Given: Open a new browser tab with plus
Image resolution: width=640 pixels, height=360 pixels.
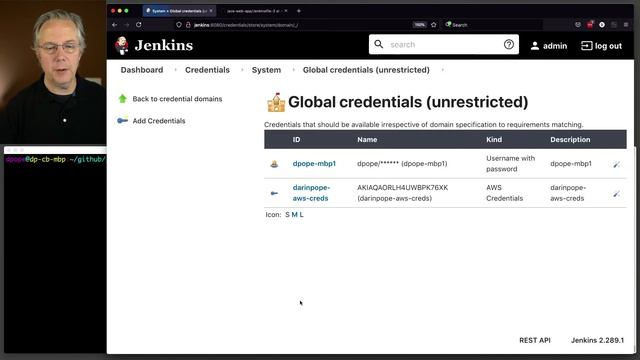Looking at the screenshot, I should tap(298, 11).
